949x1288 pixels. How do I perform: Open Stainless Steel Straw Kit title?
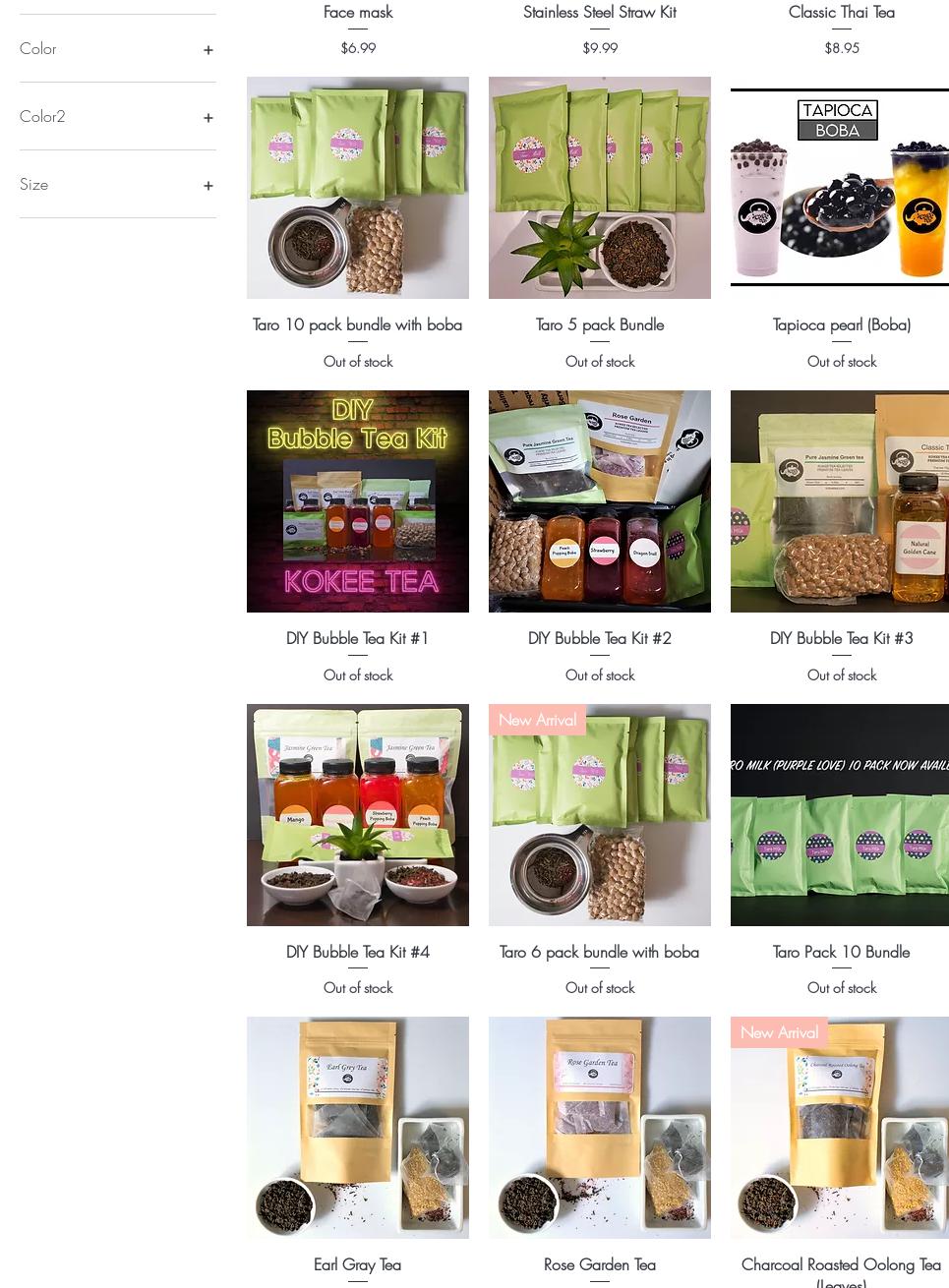(600, 12)
